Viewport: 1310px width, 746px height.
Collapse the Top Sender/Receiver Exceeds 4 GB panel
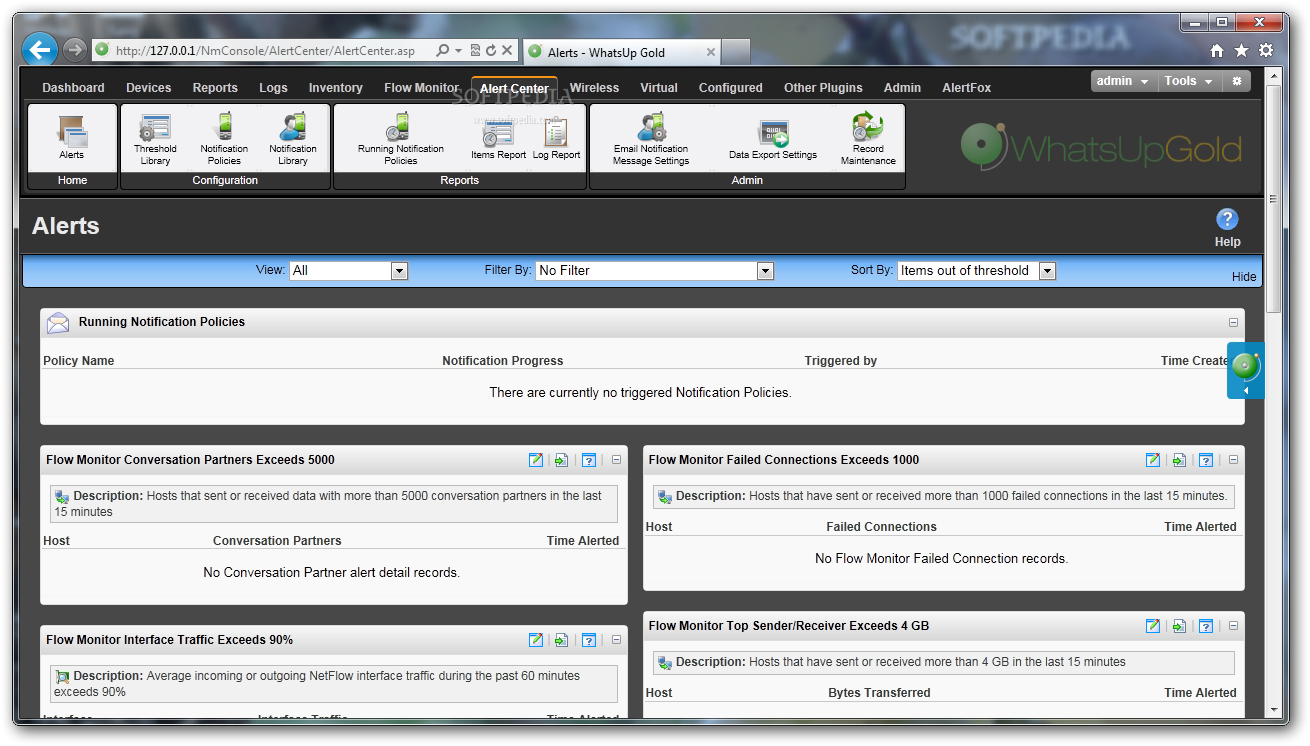1233,626
